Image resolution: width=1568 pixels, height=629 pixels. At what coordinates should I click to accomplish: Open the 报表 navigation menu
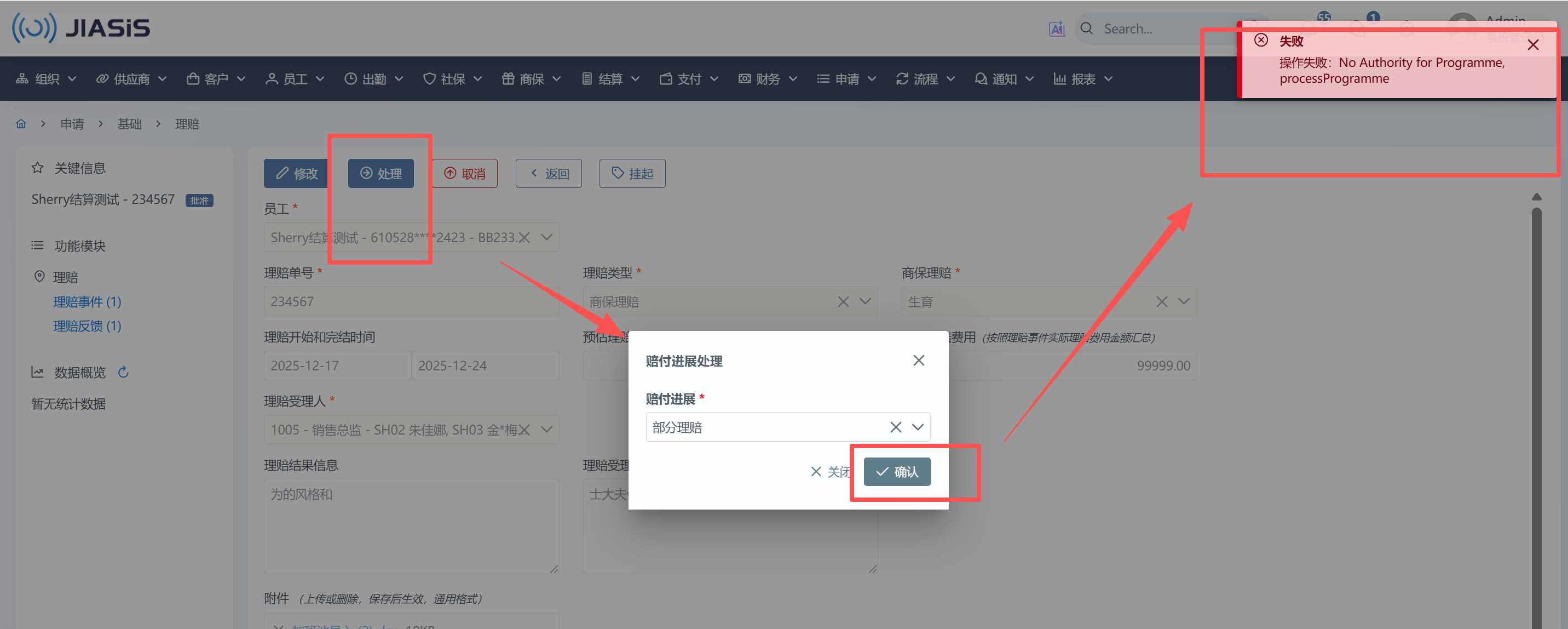1083,79
